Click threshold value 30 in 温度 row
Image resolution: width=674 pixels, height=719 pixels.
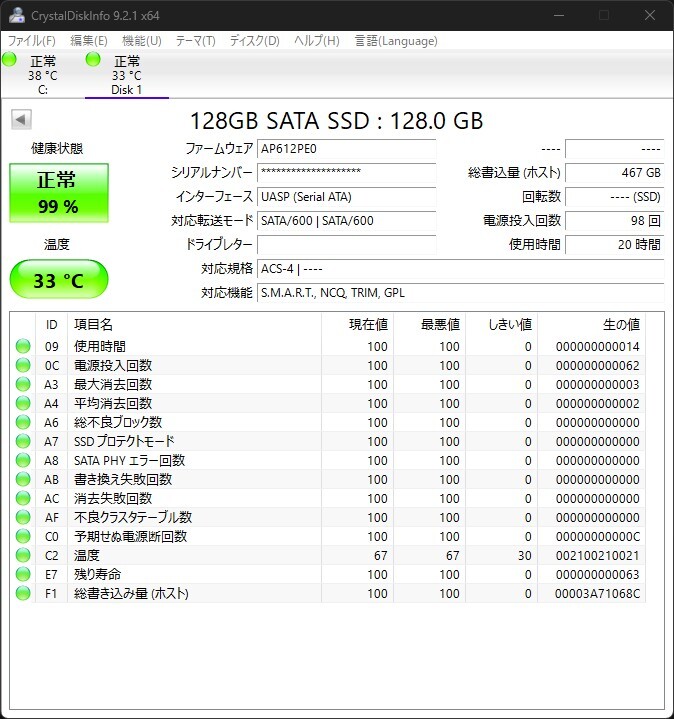(525, 555)
